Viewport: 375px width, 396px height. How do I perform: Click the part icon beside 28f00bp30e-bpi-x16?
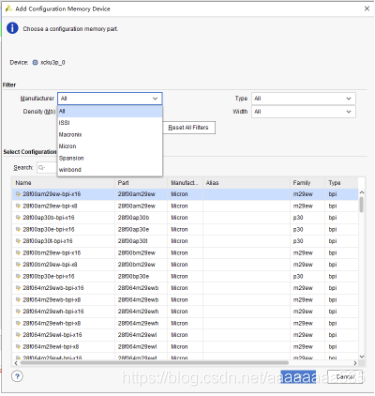click(x=19, y=276)
